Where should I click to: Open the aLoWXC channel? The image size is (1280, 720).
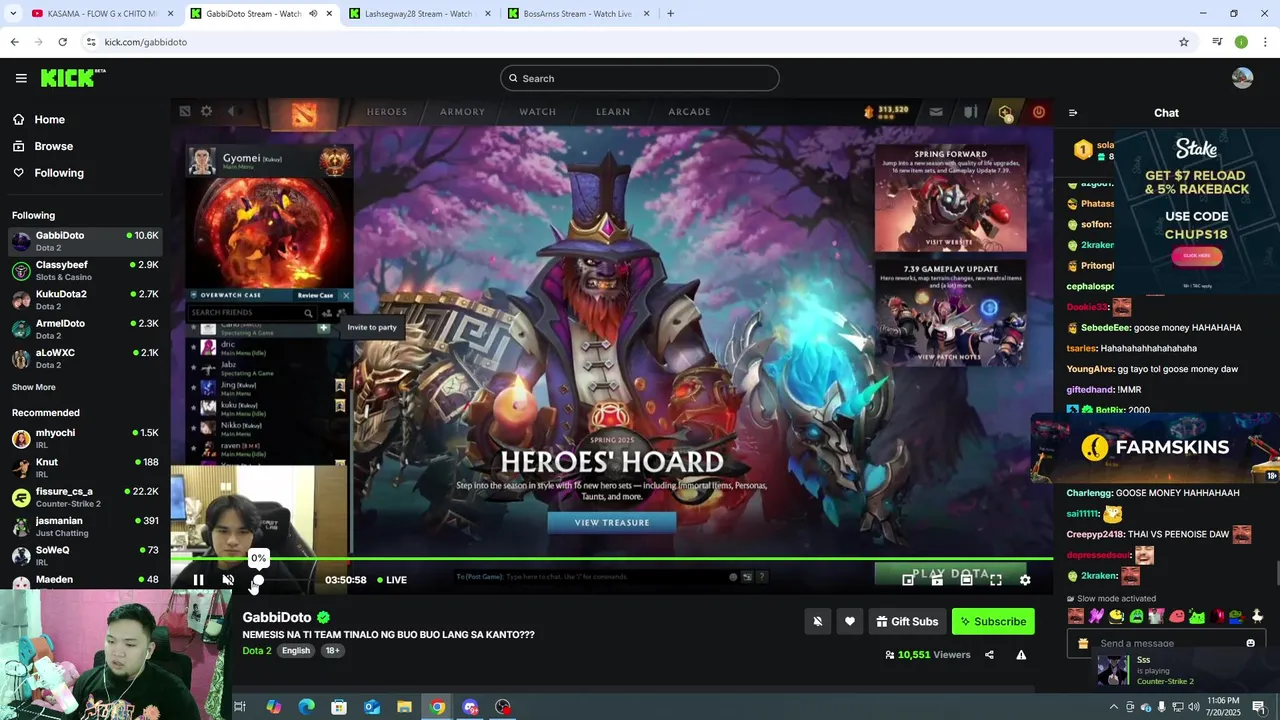click(85, 358)
